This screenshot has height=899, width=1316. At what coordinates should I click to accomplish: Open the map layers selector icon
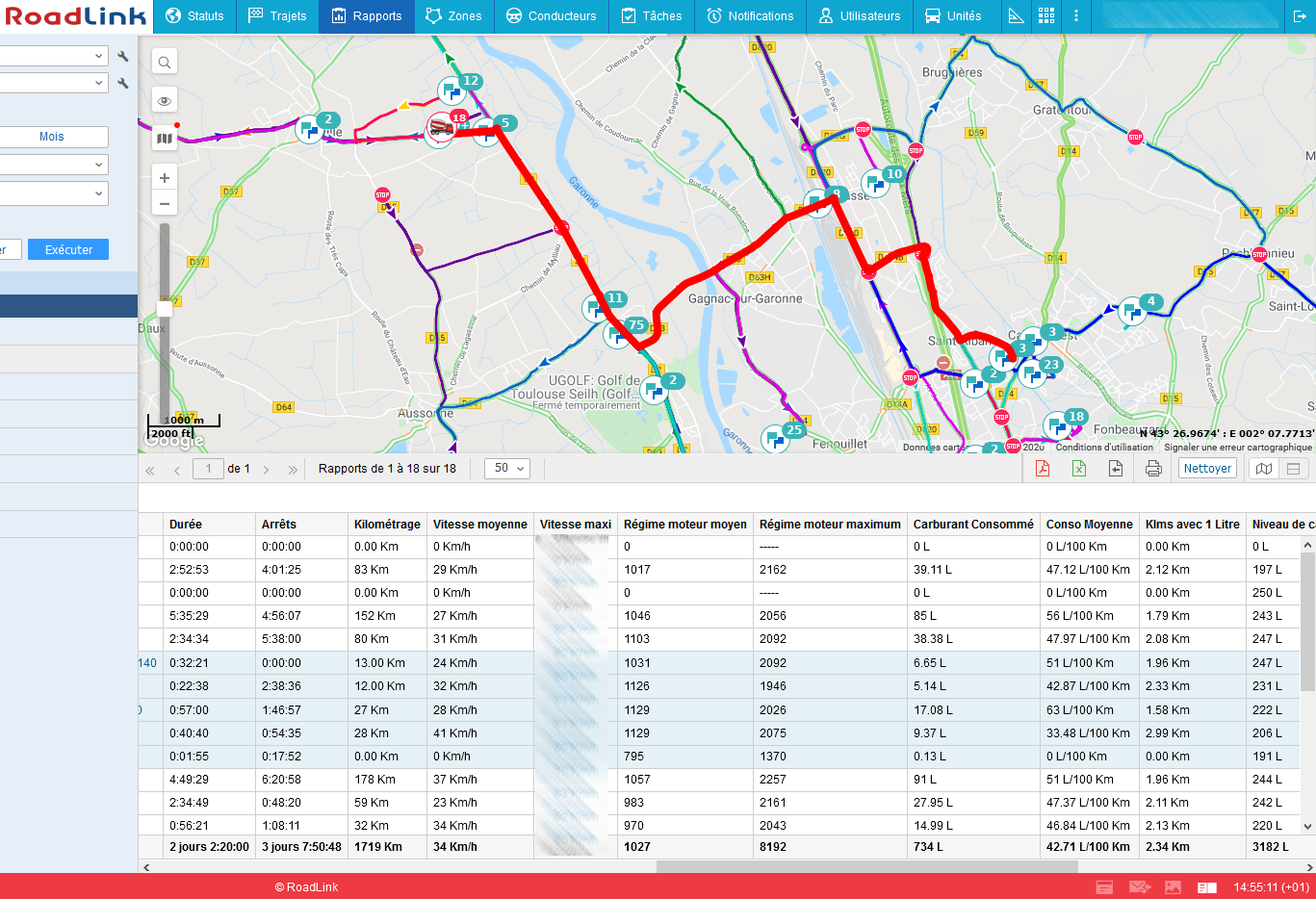point(165,139)
